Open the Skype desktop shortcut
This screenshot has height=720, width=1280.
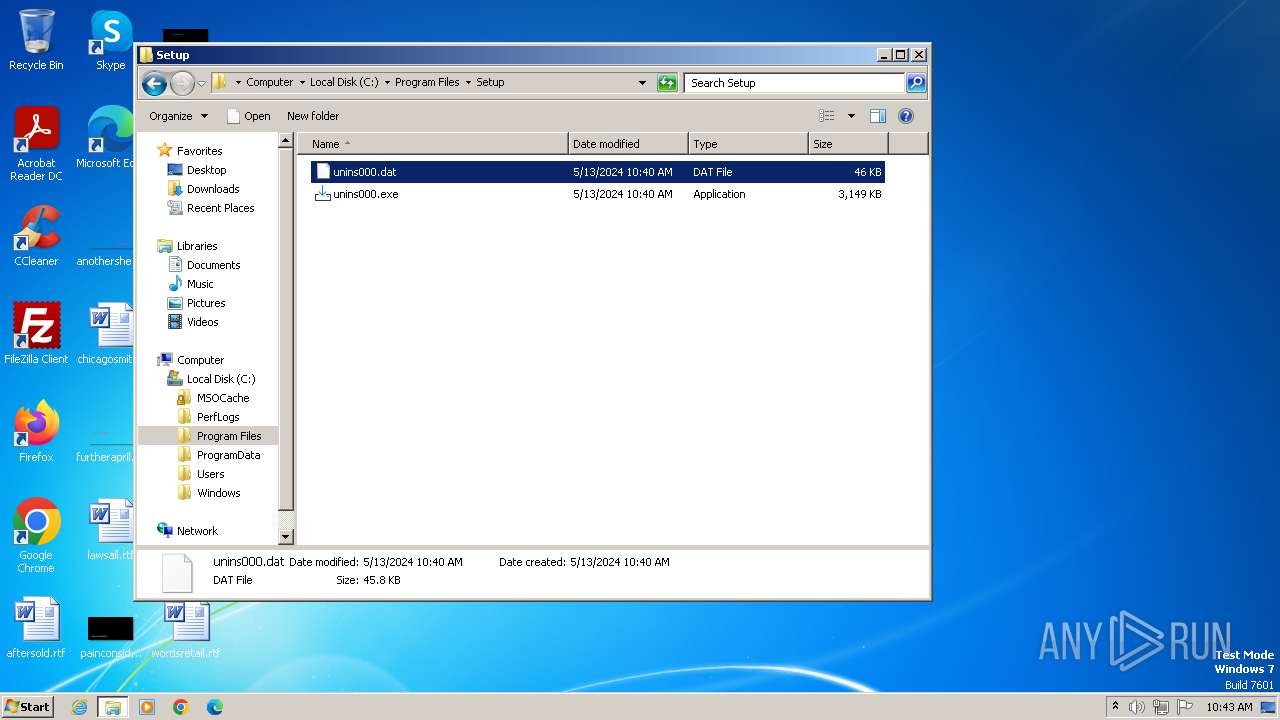click(111, 40)
